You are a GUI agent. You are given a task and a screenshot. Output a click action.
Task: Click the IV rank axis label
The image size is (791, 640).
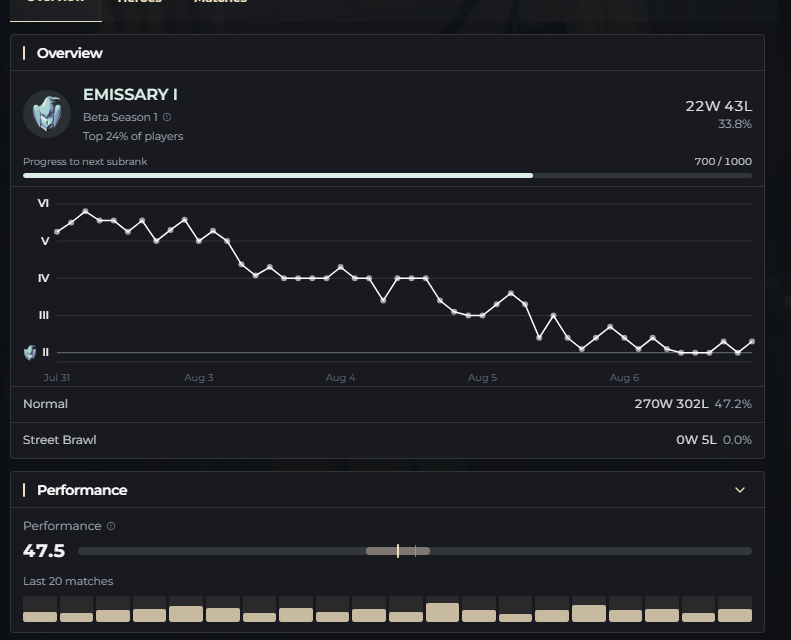(44, 278)
